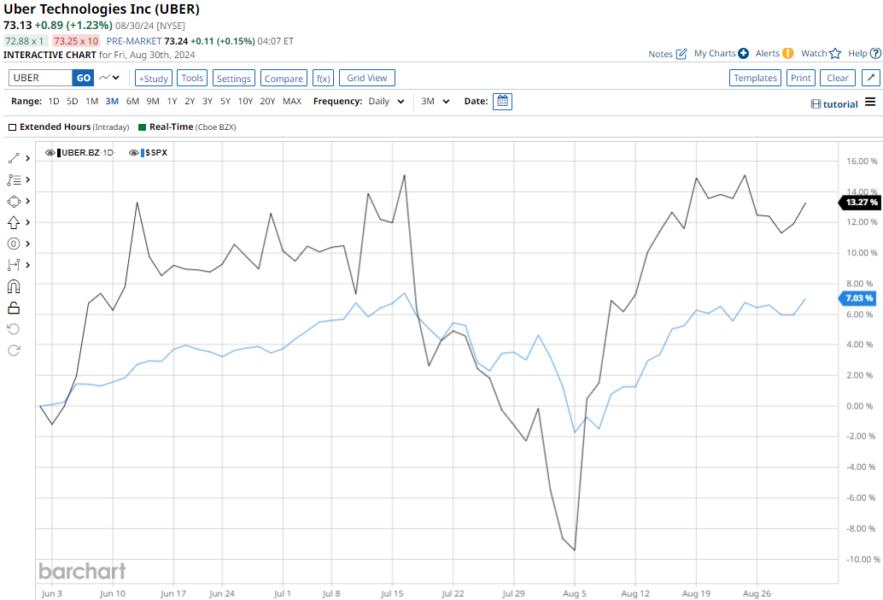The image size is (883, 600).
Task: Select the 1D range
Action: click(53, 101)
